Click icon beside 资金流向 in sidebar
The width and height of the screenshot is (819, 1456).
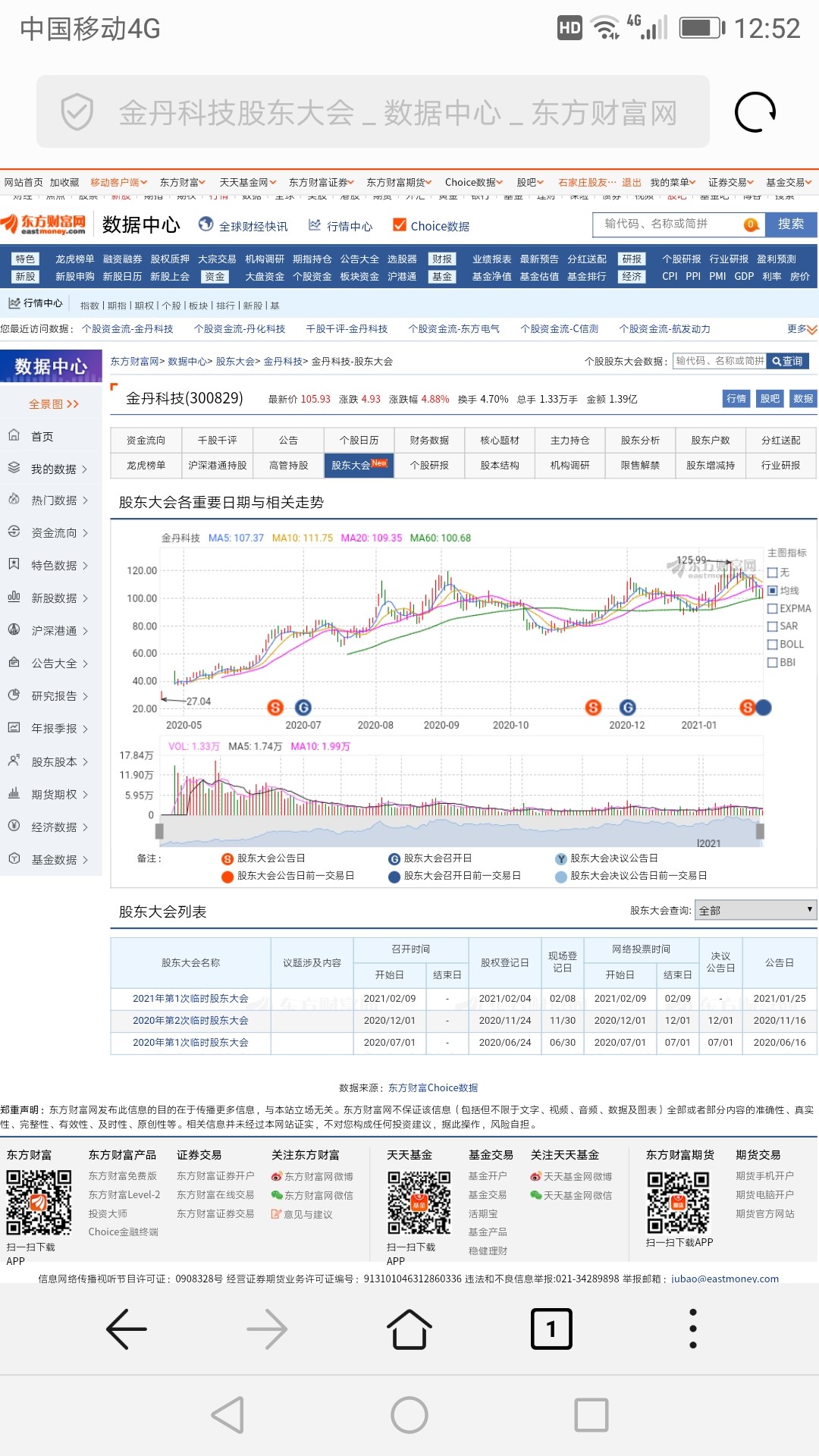click(14, 532)
